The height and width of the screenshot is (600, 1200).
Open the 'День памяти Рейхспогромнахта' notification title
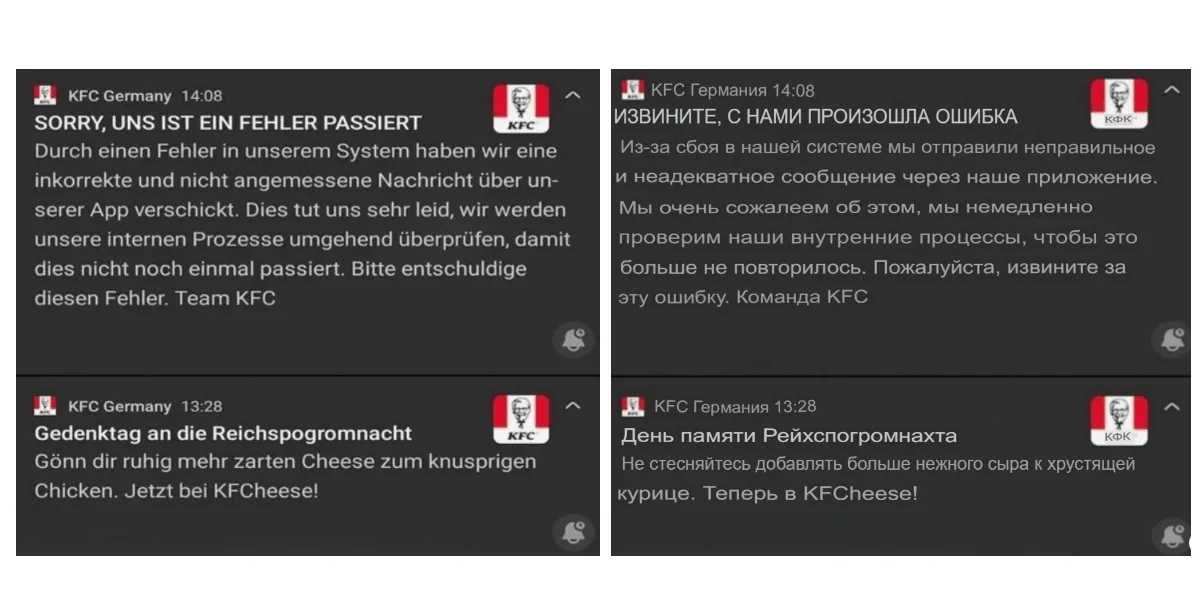pos(789,436)
